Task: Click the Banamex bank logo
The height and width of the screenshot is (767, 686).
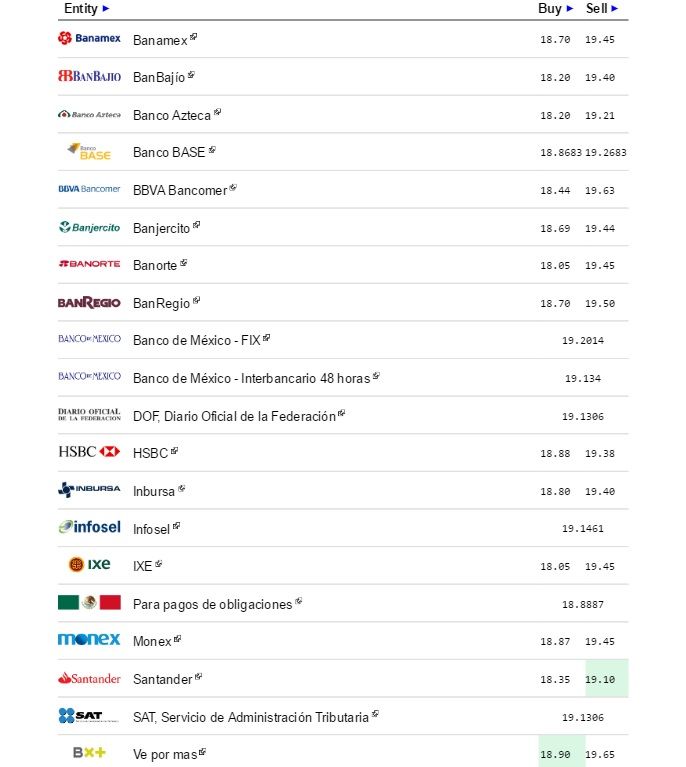Action: click(89, 38)
